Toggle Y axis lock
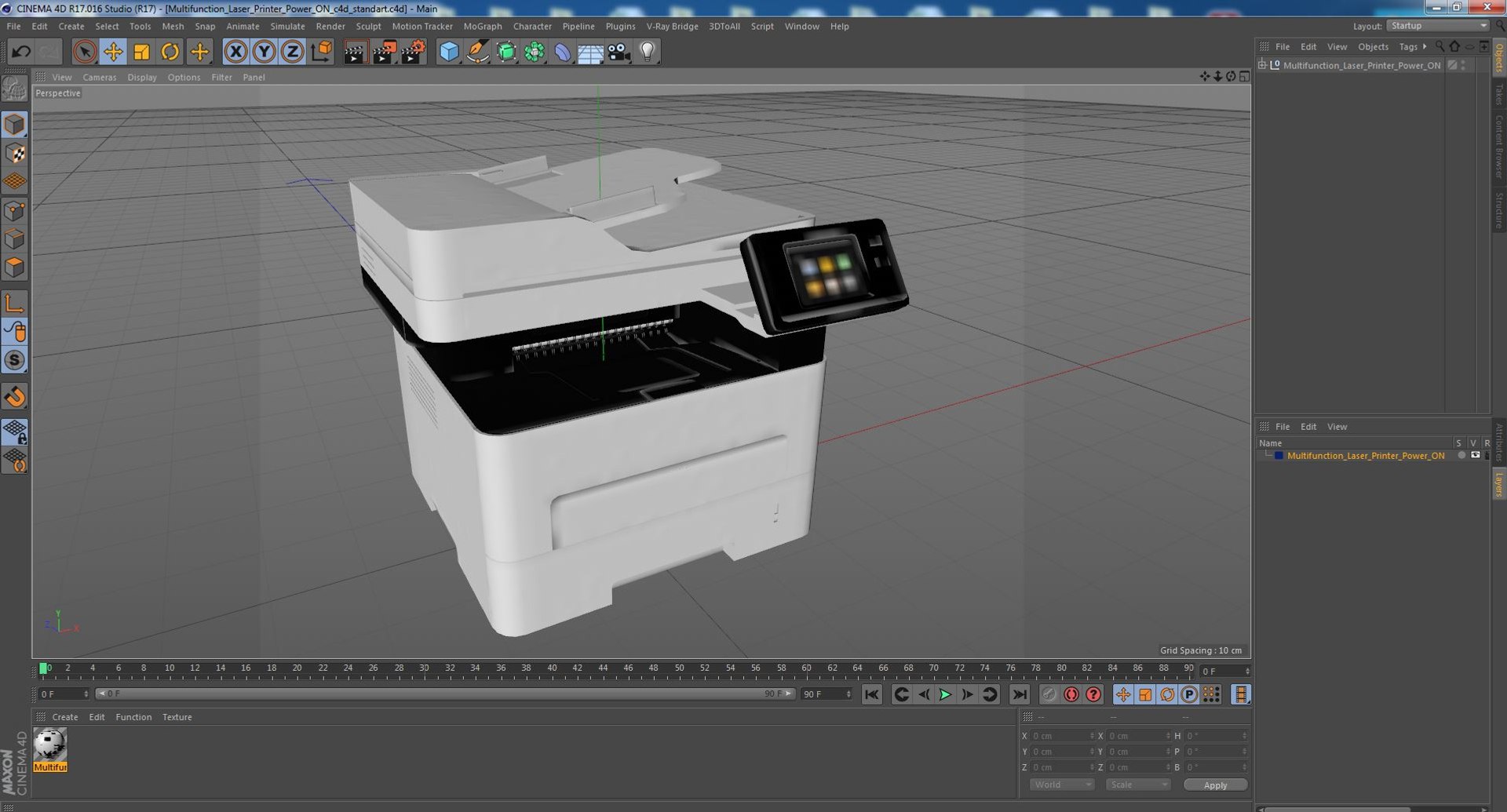Viewport: 1507px width, 812px height. click(x=265, y=52)
